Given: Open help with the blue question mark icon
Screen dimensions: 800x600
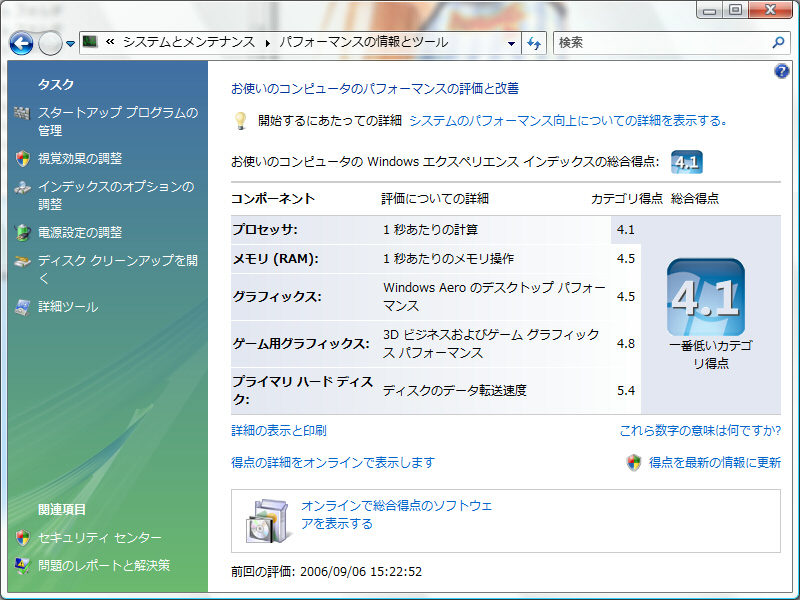Looking at the screenshot, I should (782, 71).
